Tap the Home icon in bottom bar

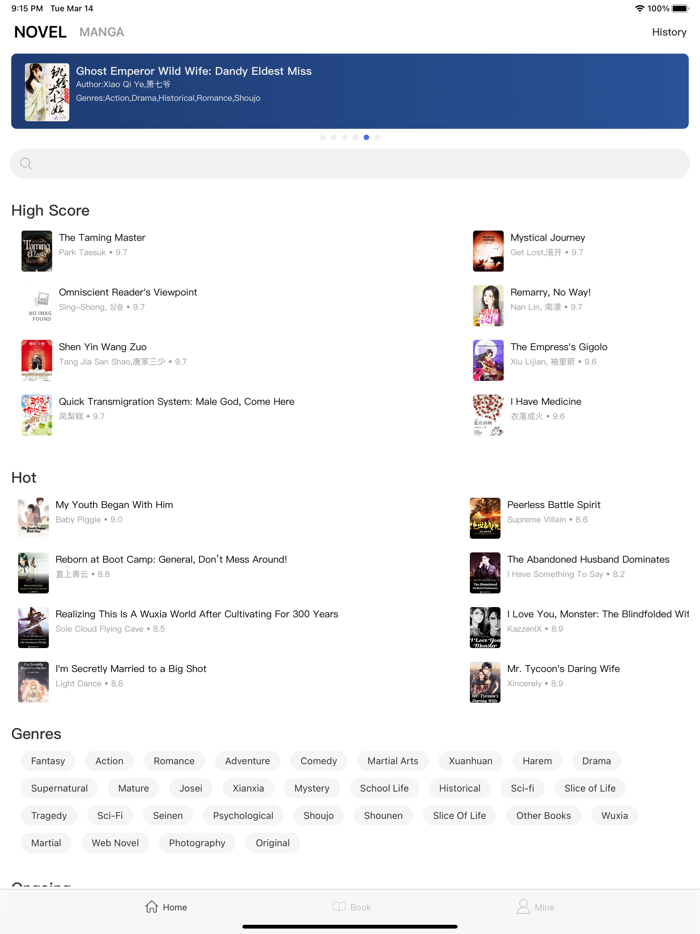[151, 907]
